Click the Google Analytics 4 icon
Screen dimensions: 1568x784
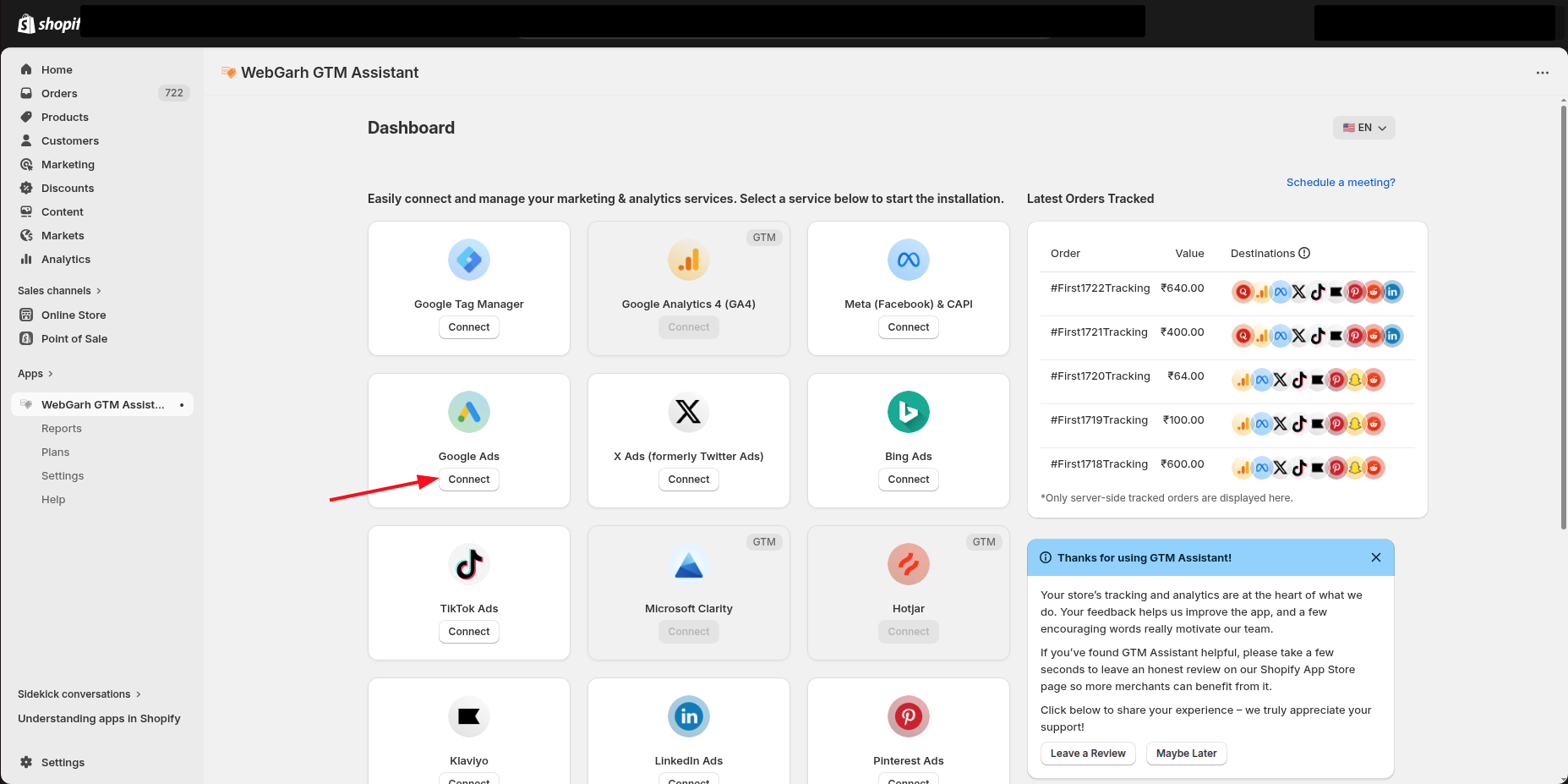689,260
